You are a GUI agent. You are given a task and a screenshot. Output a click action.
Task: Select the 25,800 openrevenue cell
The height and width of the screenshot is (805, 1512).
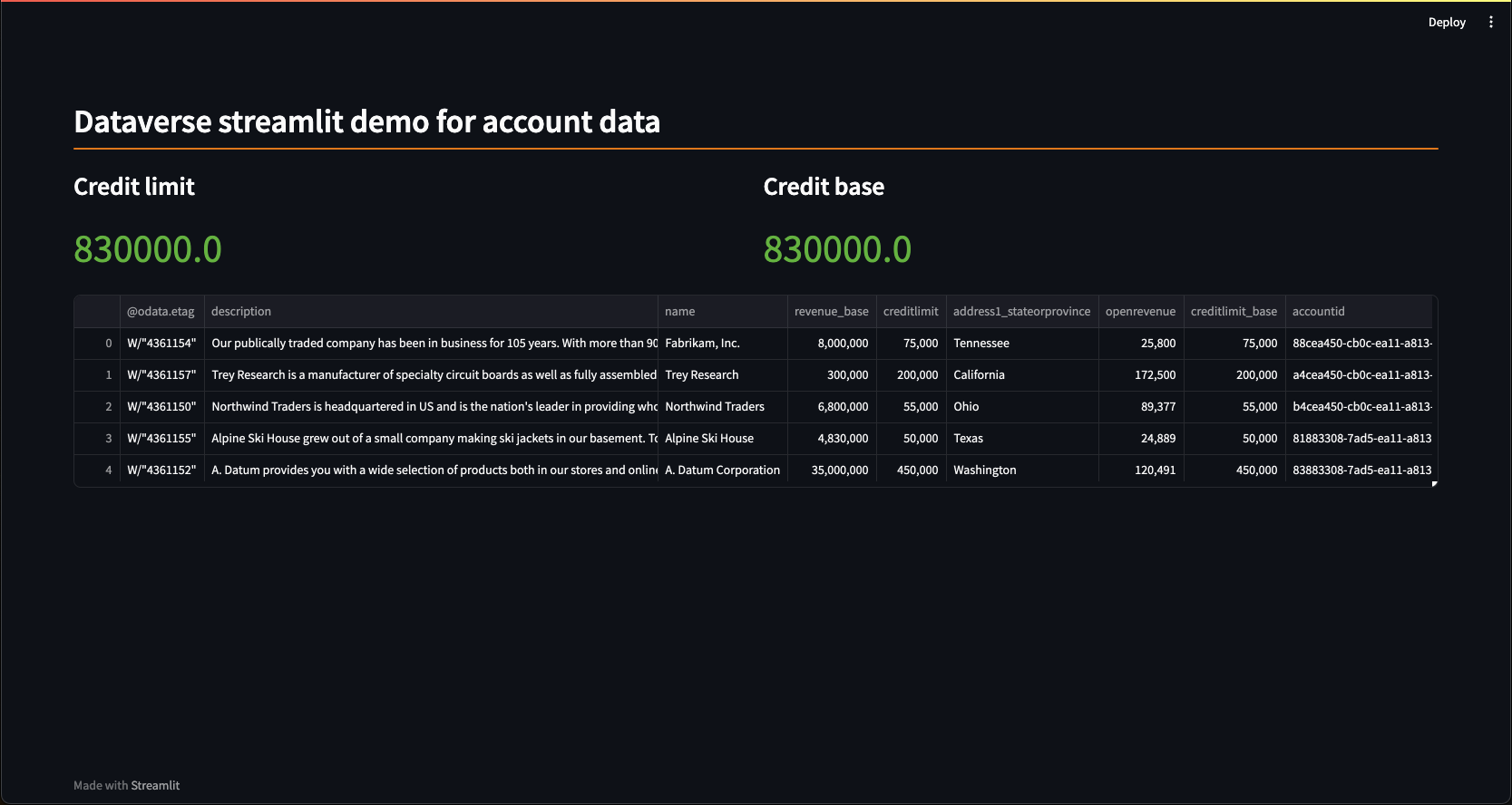point(1141,344)
